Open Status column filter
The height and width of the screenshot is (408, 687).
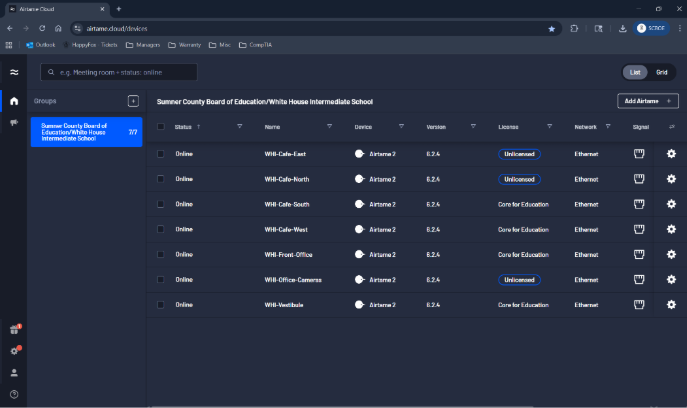[240, 127]
